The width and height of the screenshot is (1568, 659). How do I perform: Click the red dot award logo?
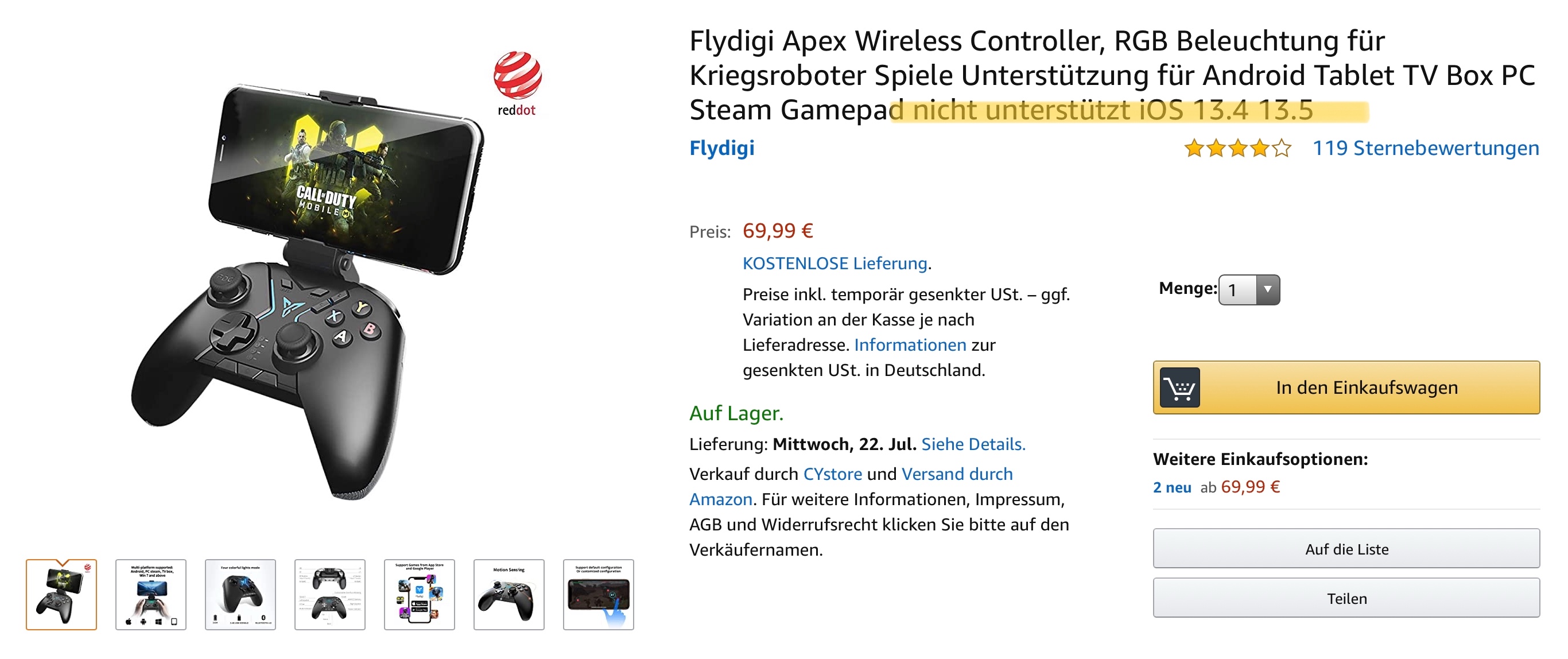coord(517,83)
